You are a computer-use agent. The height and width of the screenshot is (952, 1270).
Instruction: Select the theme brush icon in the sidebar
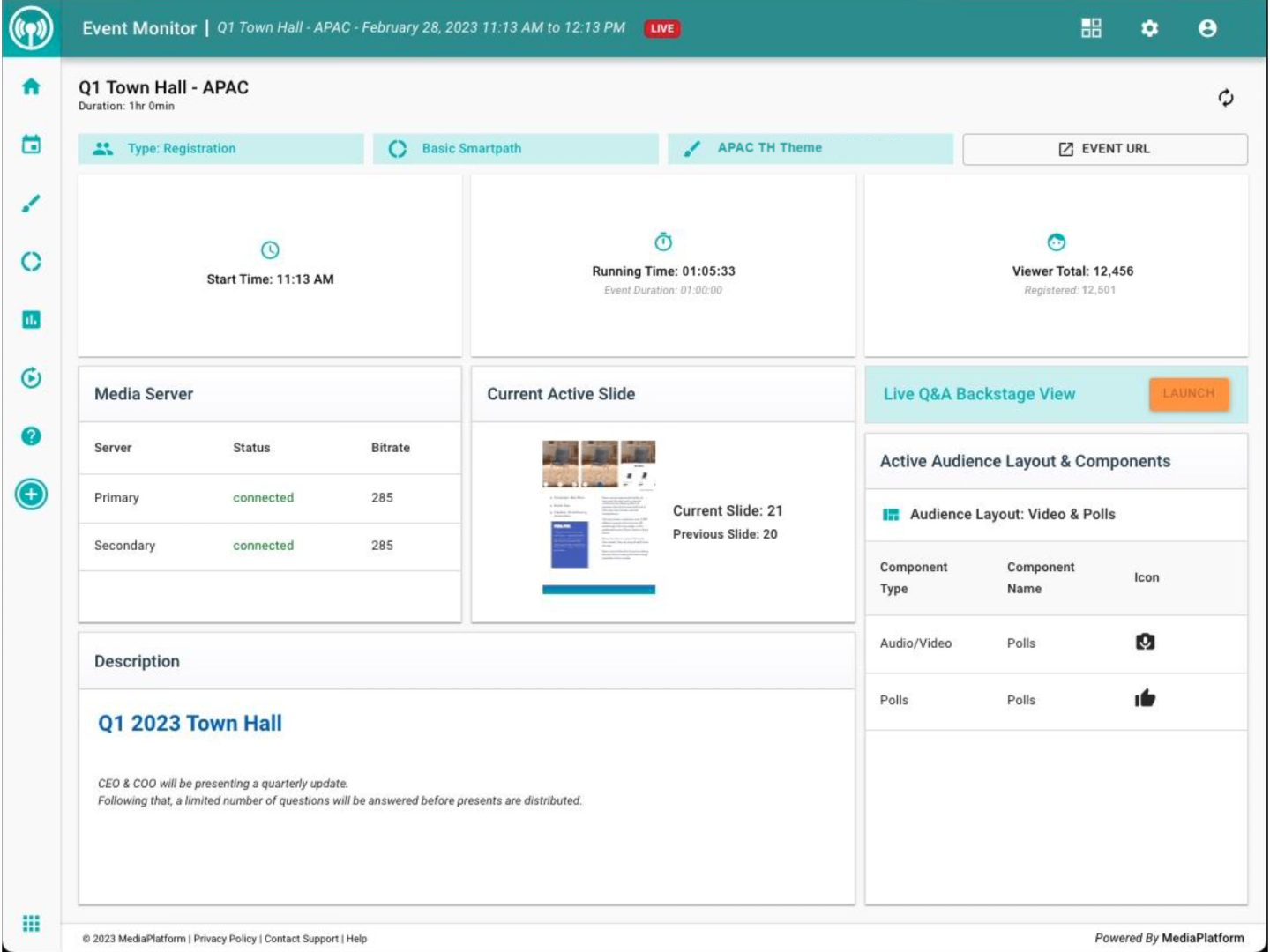(x=32, y=203)
